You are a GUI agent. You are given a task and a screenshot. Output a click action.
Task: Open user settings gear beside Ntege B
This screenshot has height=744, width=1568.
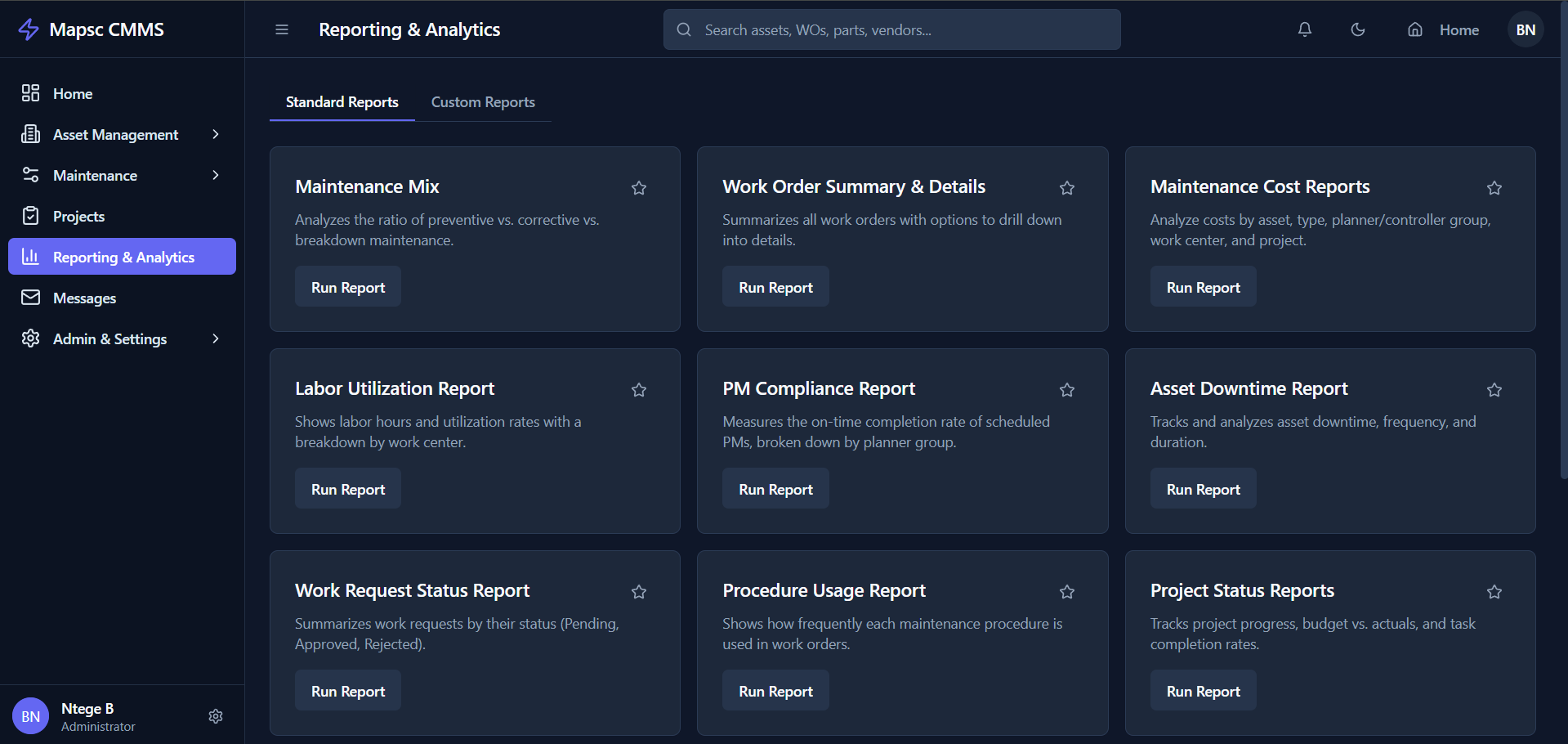[216, 716]
